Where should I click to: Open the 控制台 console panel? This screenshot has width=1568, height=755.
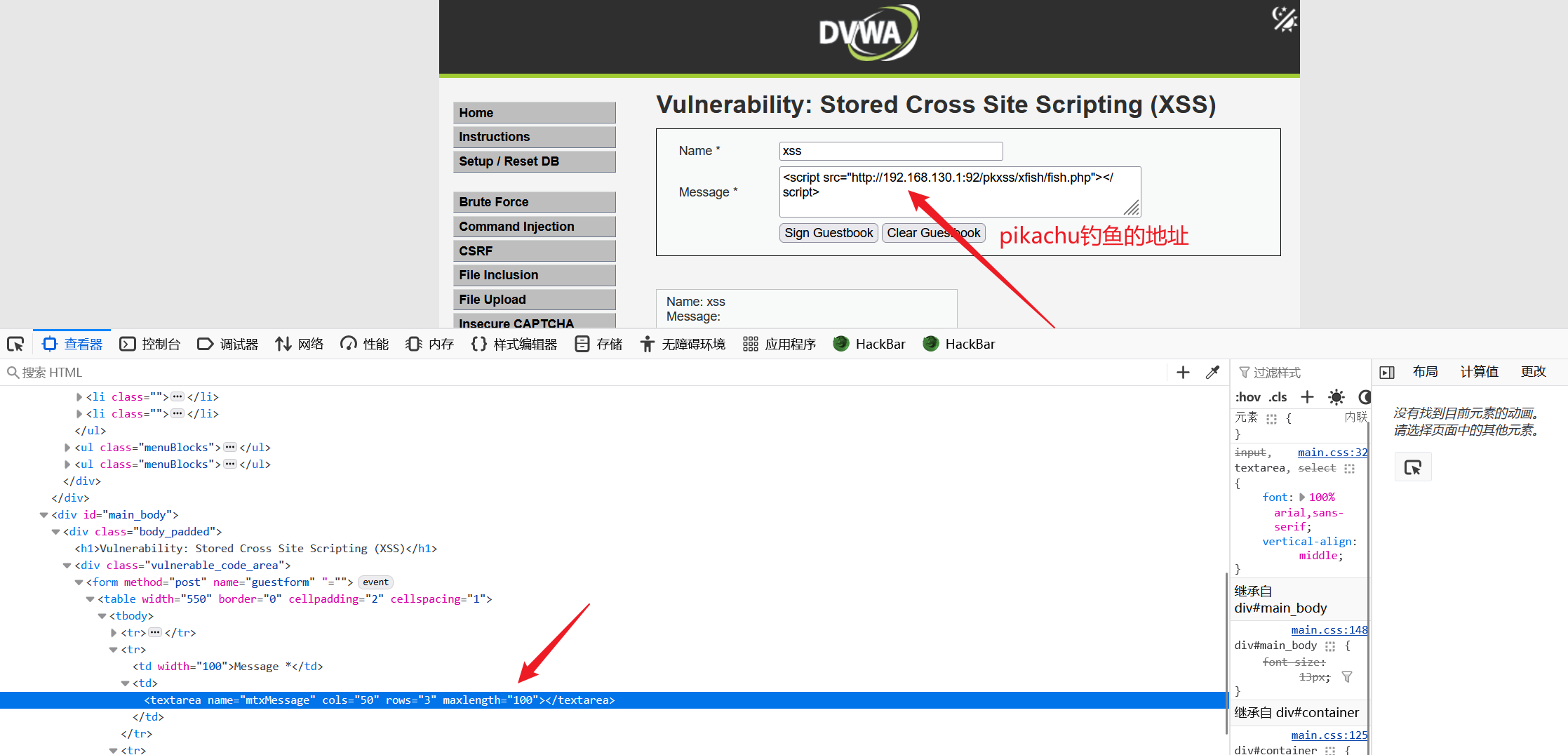pos(149,344)
